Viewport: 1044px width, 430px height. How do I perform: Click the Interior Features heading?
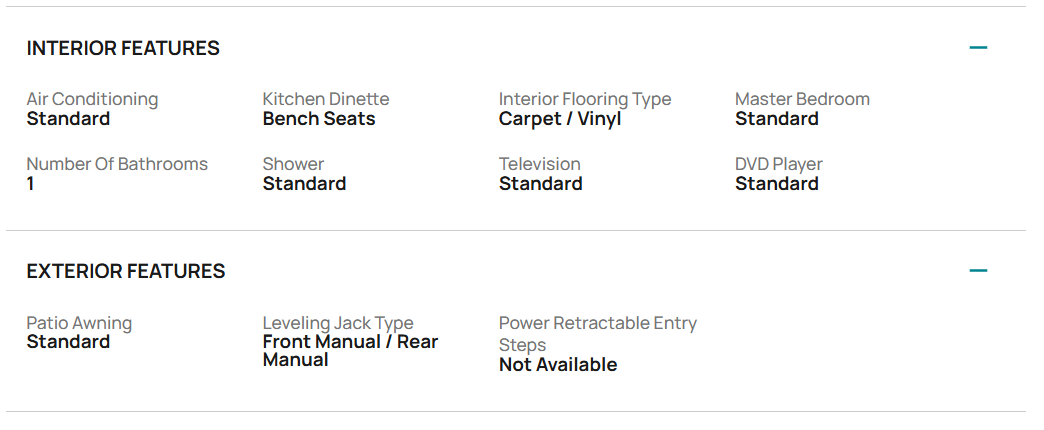click(x=123, y=48)
